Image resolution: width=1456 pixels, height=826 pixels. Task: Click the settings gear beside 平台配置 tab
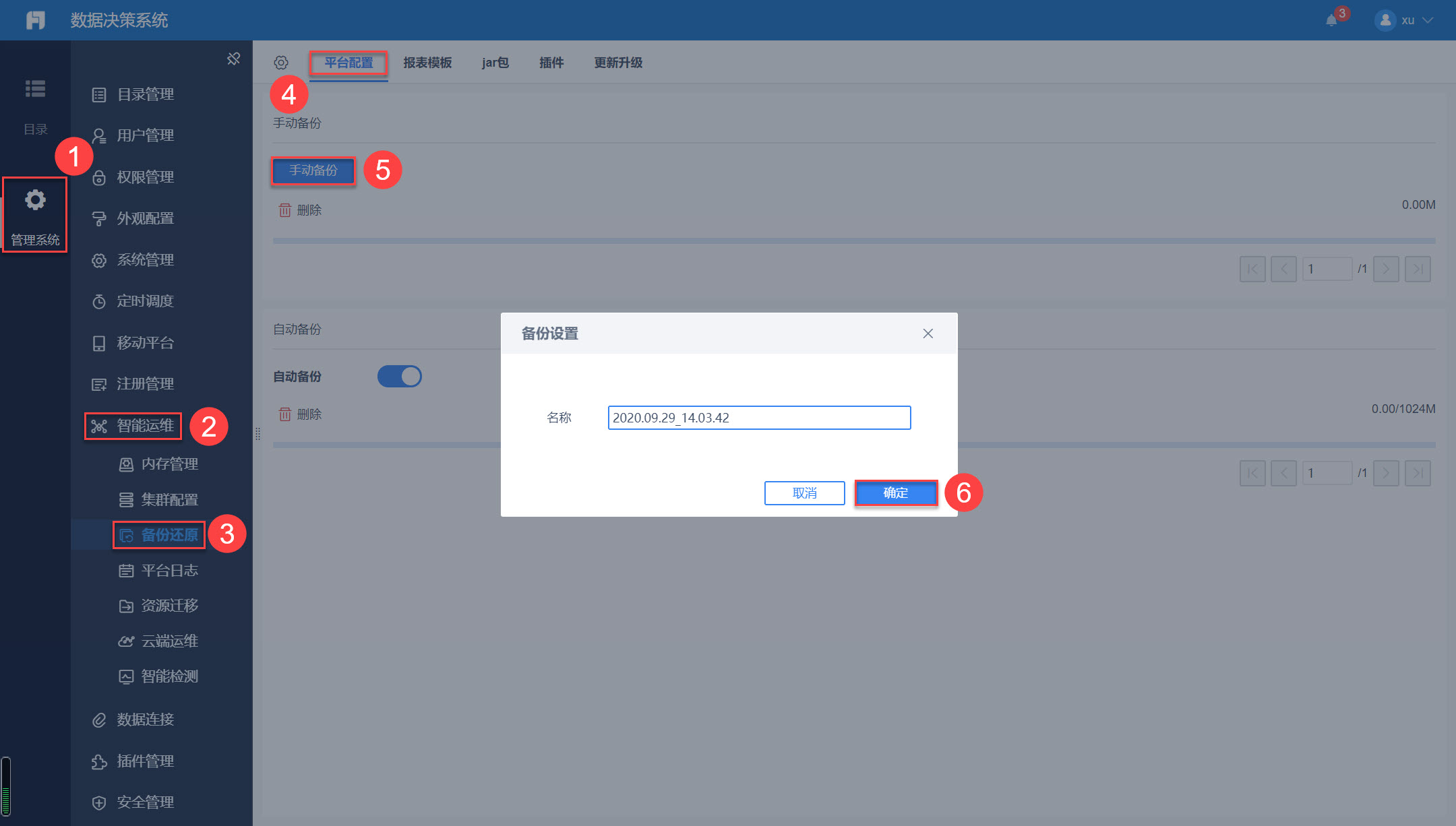point(281,63)
